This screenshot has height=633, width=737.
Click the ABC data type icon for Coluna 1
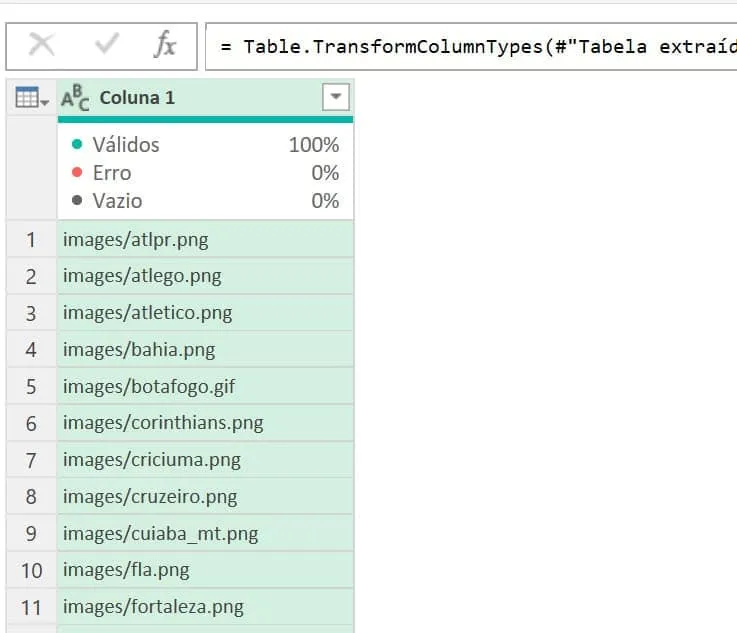coord(75,97)
